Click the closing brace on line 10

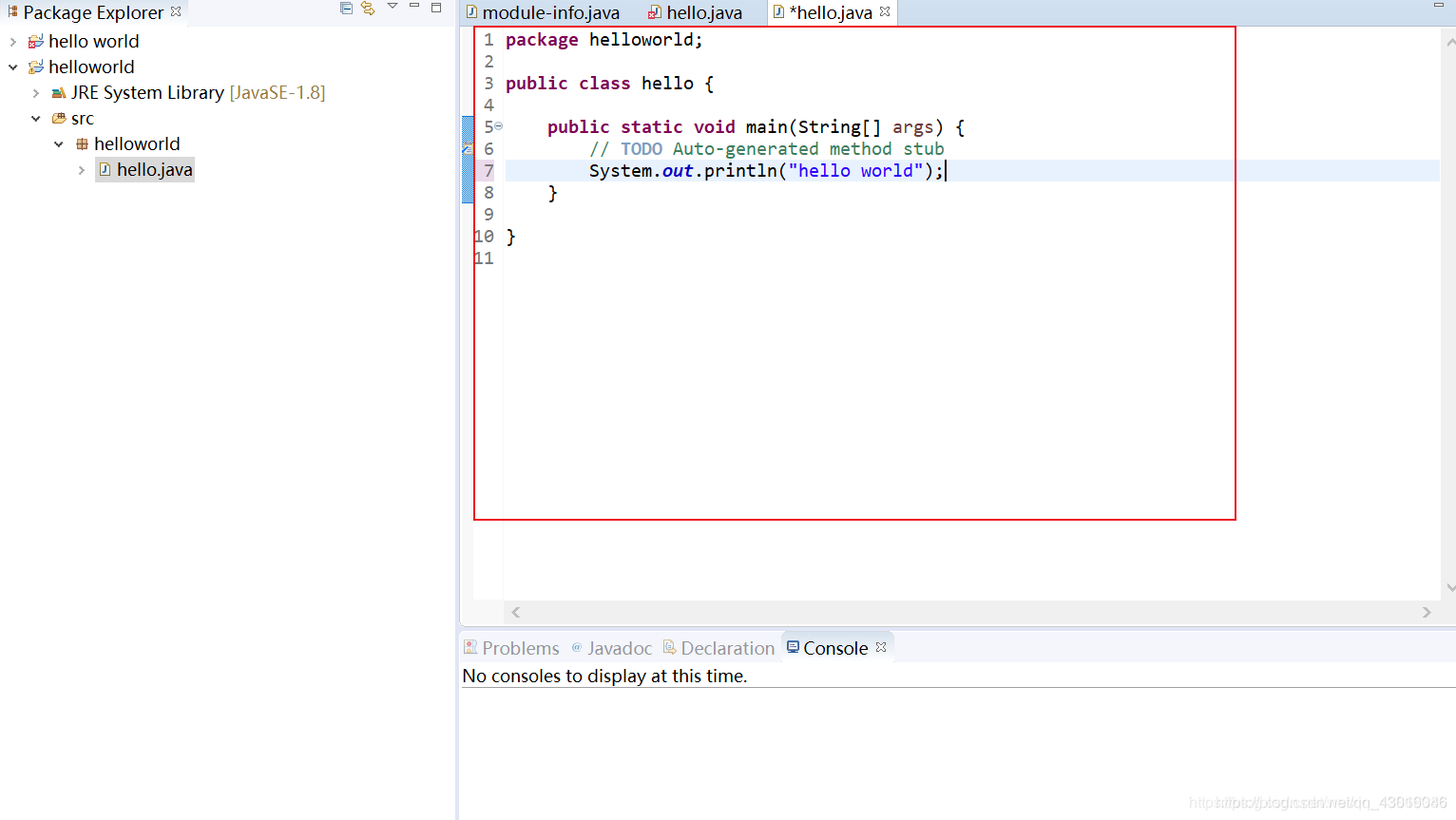[x=511, y=237]
